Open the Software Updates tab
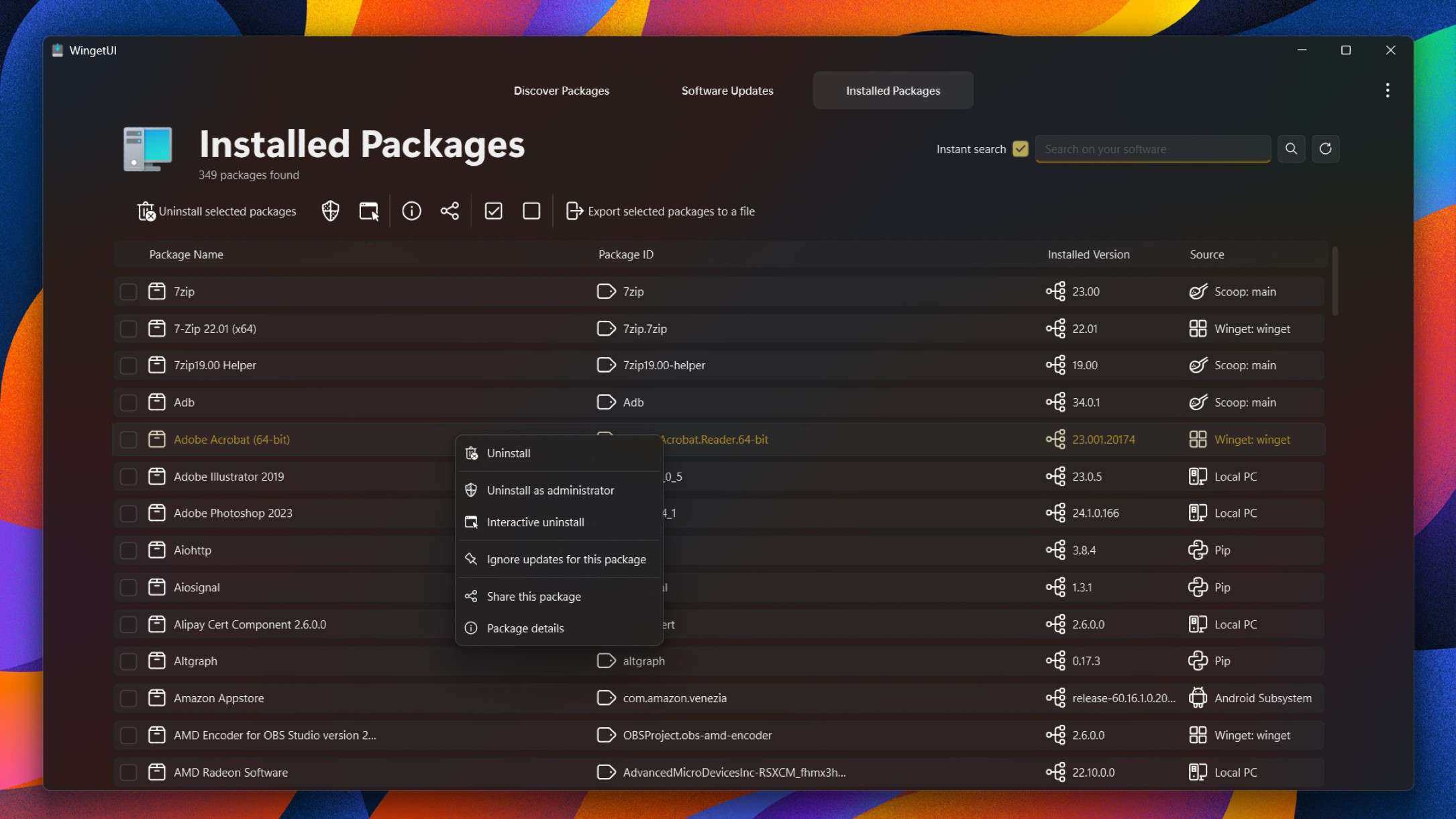The image size is (1456, 819). point(727,91)
